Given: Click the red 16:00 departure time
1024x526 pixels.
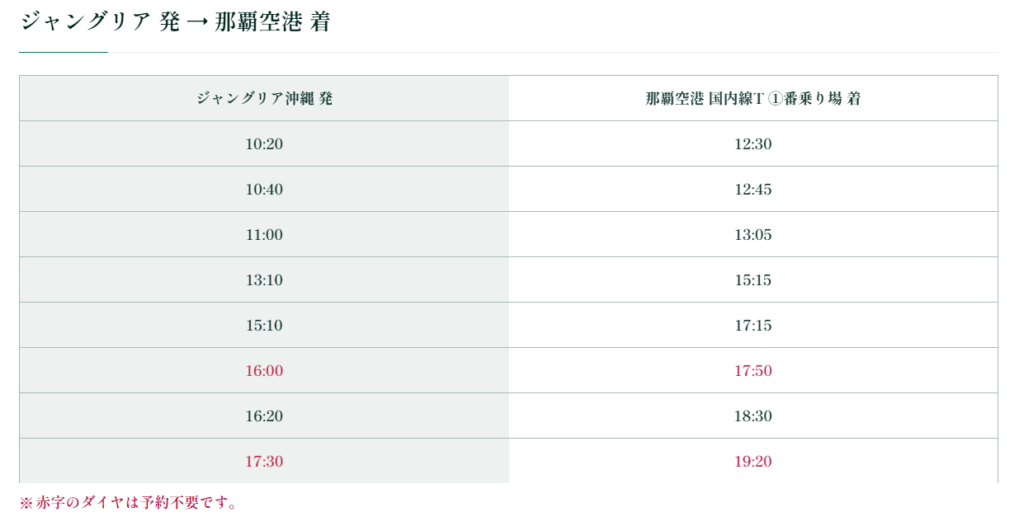Looking at the screenshot, I should point(264,371).
